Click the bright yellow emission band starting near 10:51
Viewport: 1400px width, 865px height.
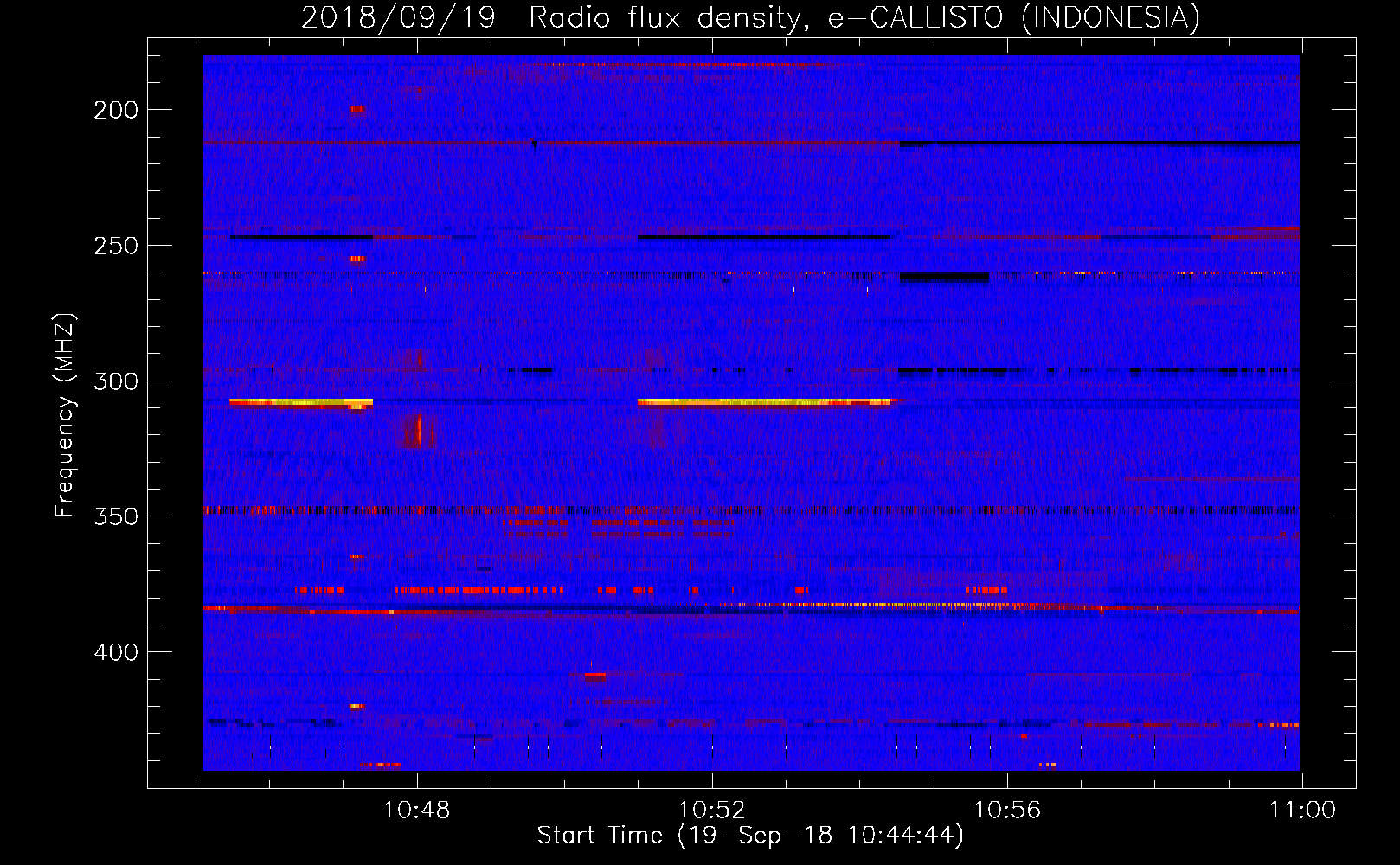(764, 402)
